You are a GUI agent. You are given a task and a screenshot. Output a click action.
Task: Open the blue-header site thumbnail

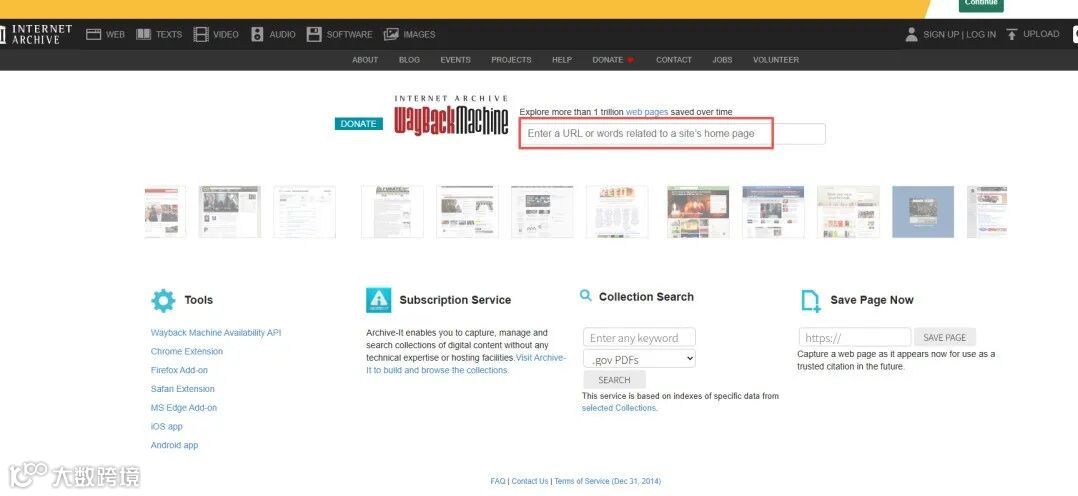[773, 212]
